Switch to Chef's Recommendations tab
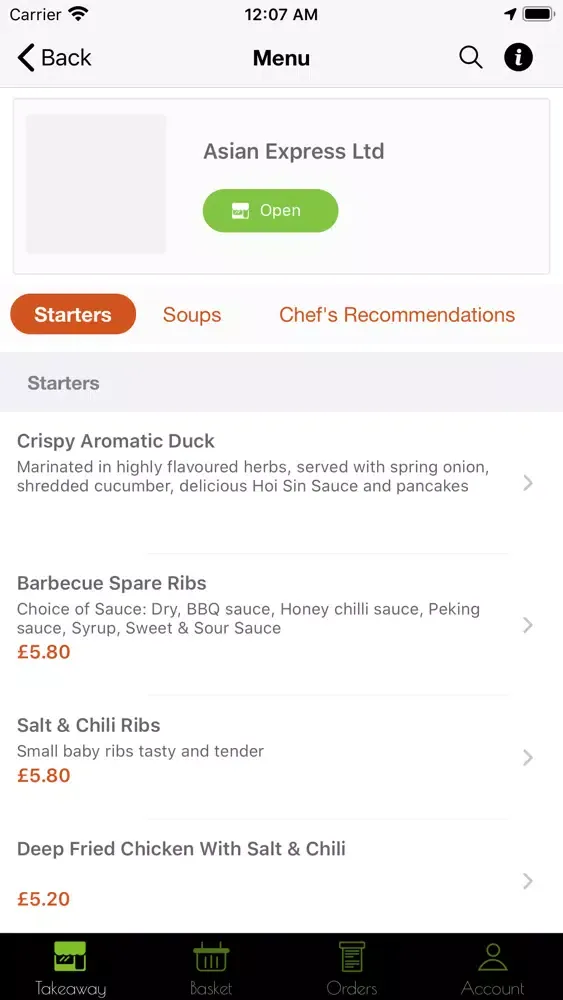The width and height of the screenshot is (563, 1000). [x=397, y=314]
